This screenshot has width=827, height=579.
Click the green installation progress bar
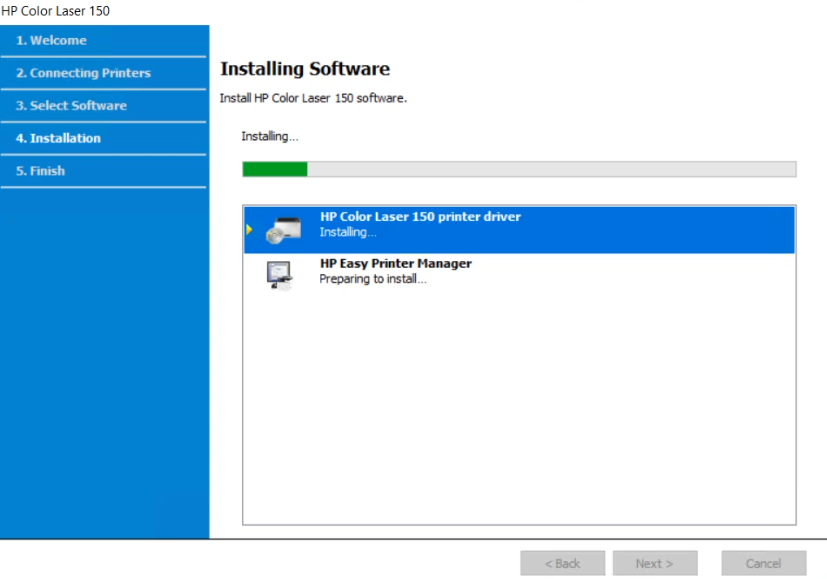[519, 169]
